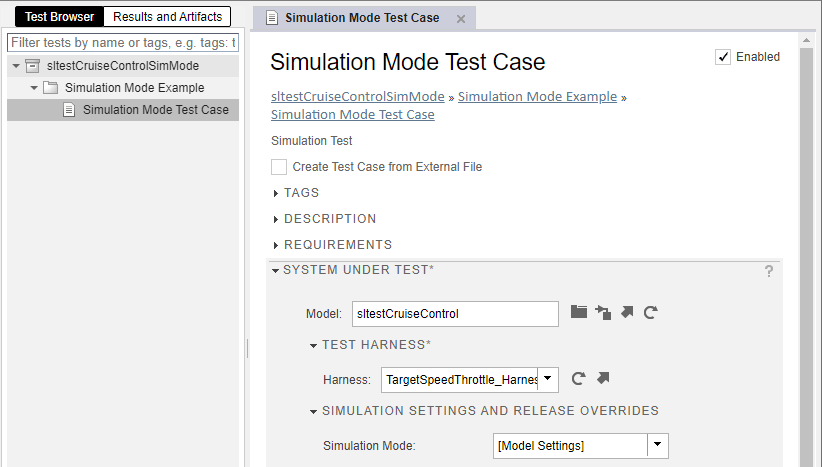Click the browse model folder icon
Image resolution: width=822 pixels, height=467 pixels.
579,313
